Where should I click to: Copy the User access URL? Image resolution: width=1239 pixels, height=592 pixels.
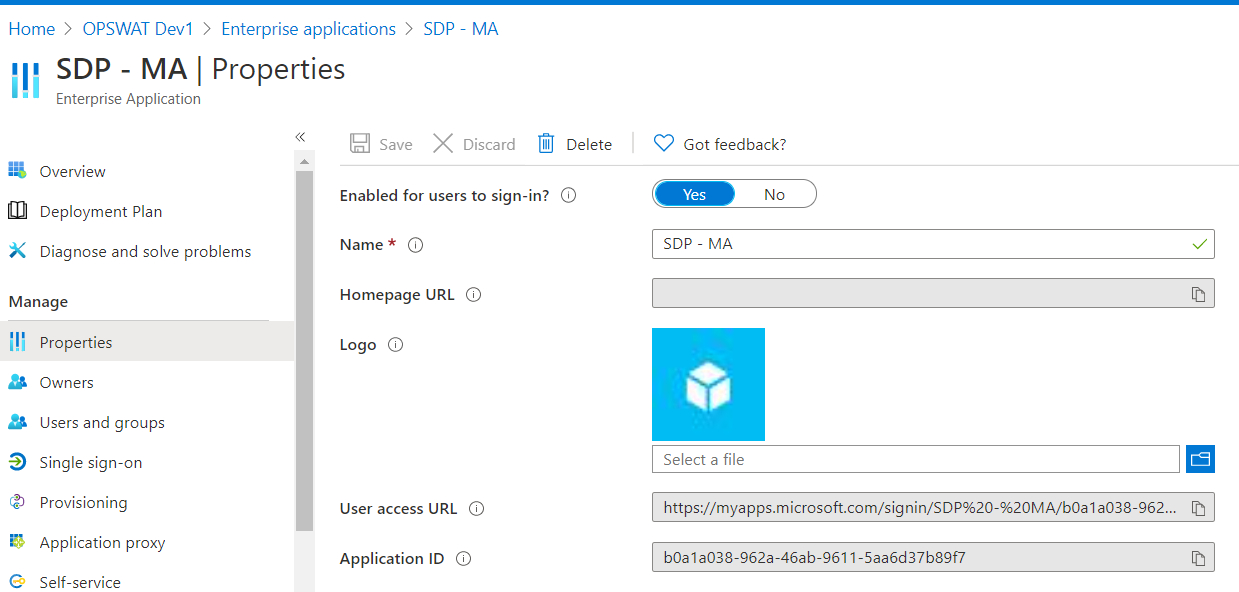[1198, 508]
